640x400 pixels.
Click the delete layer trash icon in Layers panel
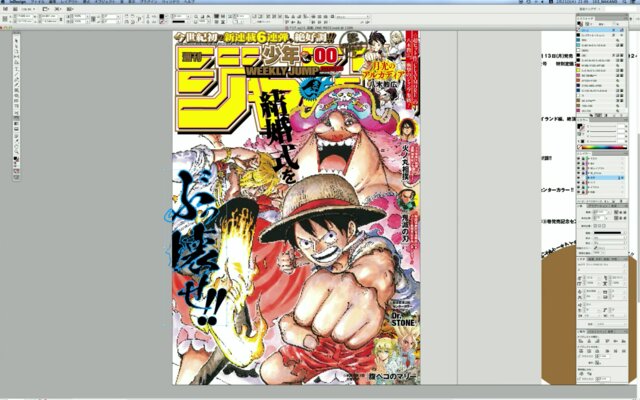(x=622, y=201)
